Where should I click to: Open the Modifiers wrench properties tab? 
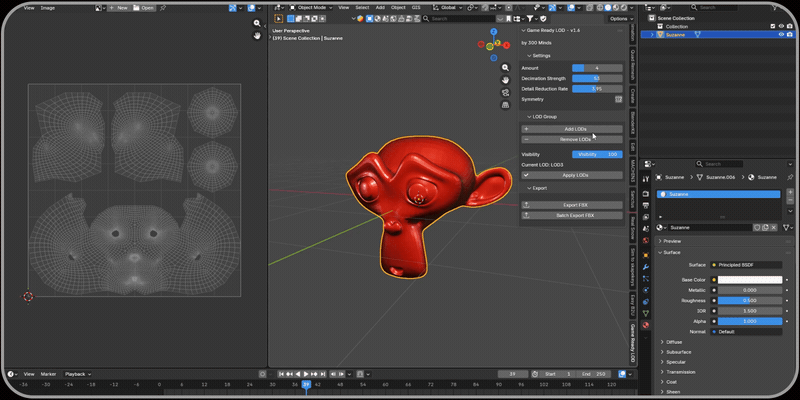tap(645, 267)
